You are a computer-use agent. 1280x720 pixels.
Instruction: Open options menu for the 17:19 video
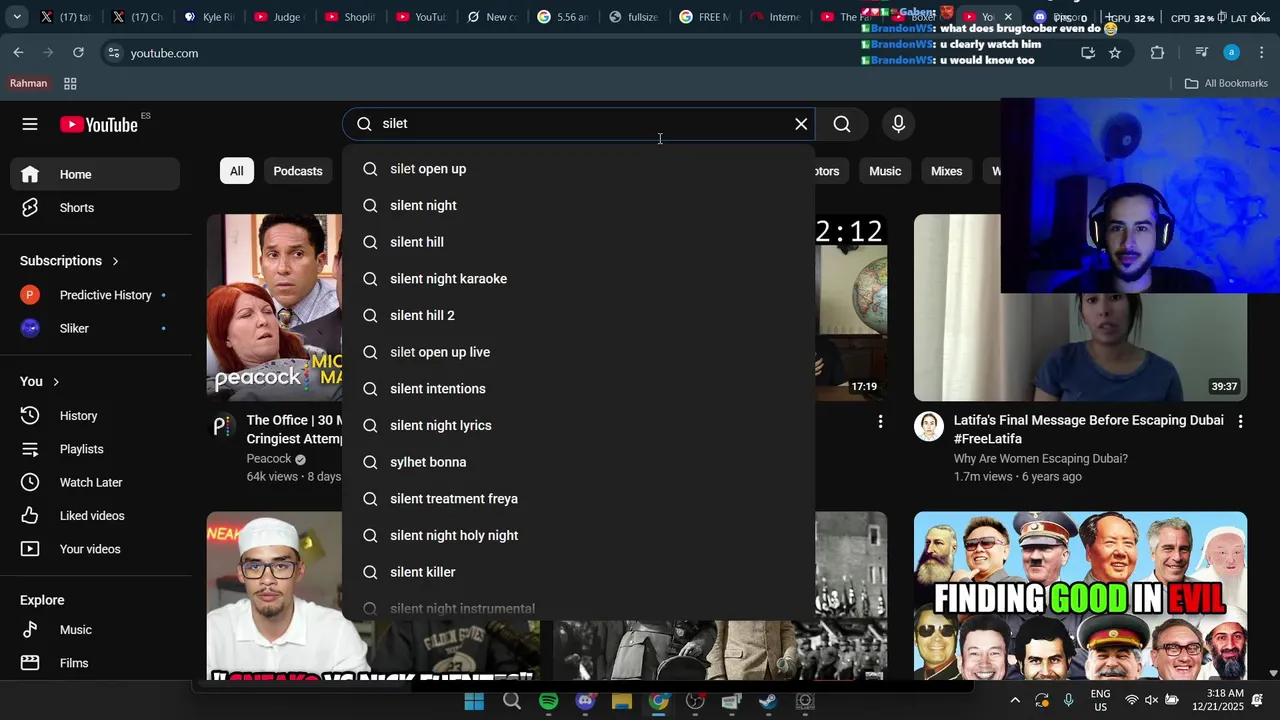(880, 422)
